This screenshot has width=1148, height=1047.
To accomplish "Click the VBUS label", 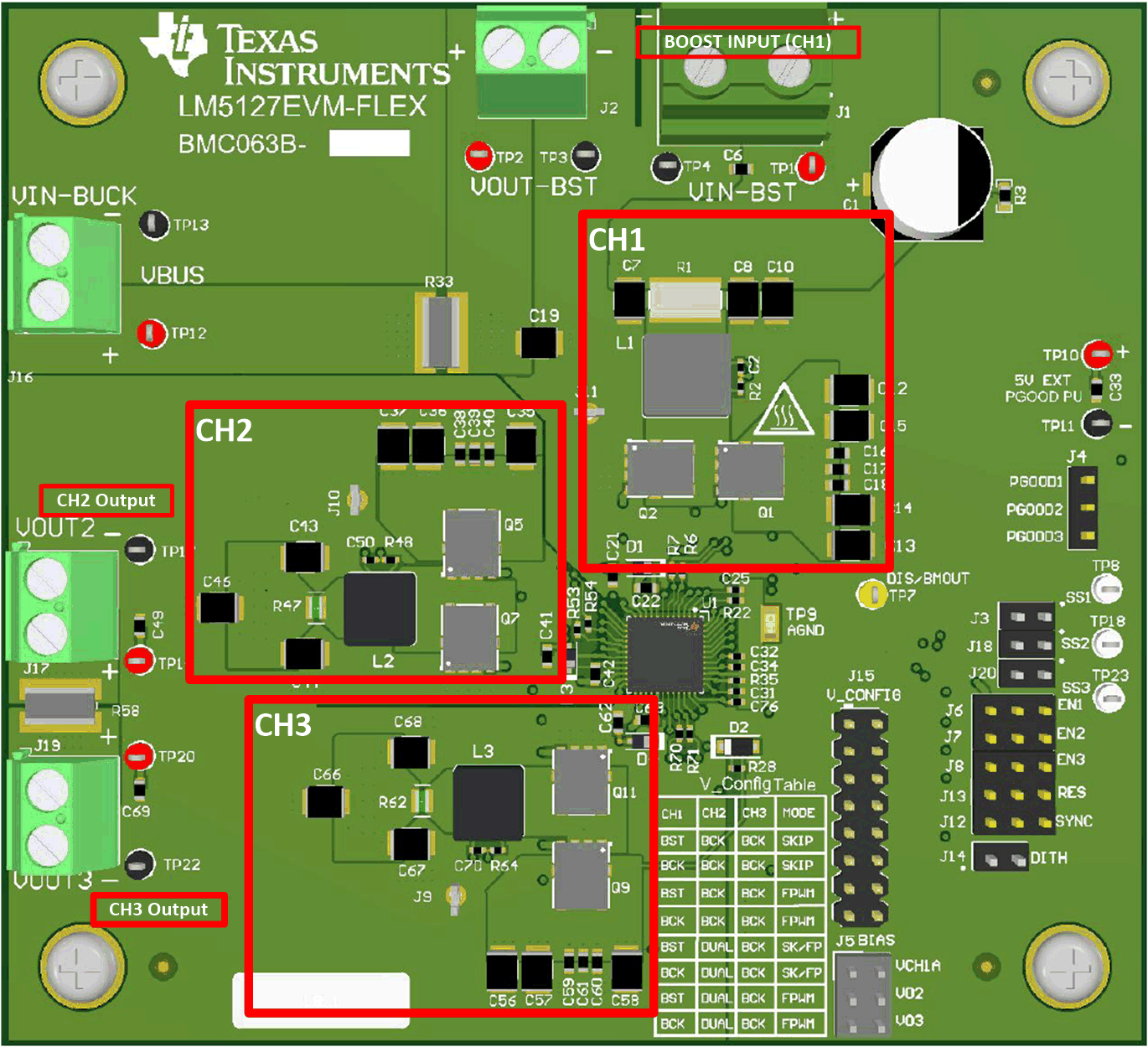I will (172, 275).
